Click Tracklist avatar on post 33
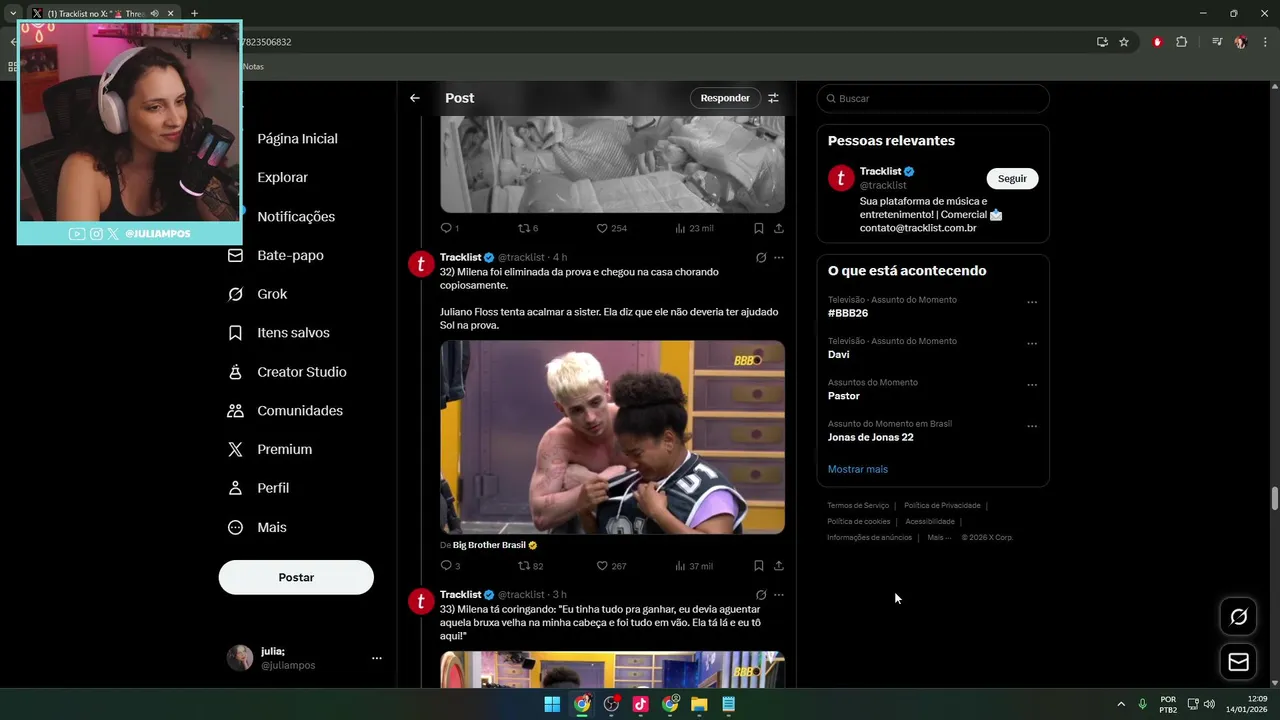 [x=421, y=601]
